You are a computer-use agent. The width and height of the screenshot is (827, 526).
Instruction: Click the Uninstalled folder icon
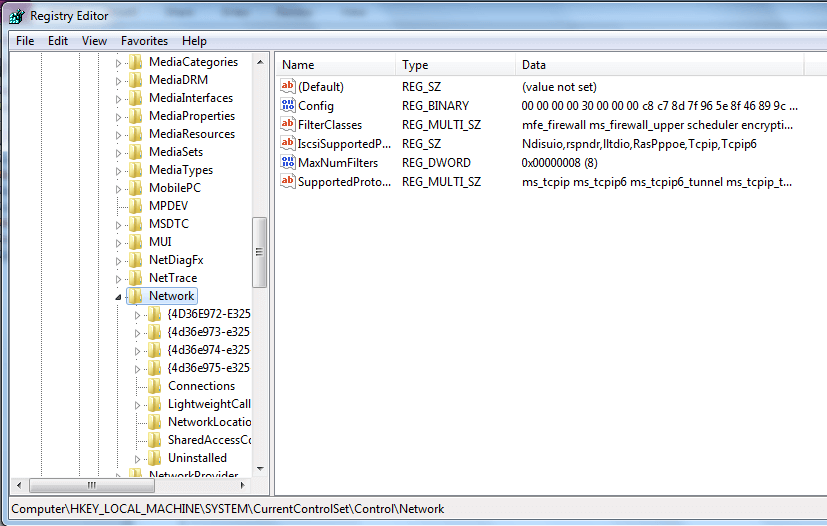click(155, 458)
